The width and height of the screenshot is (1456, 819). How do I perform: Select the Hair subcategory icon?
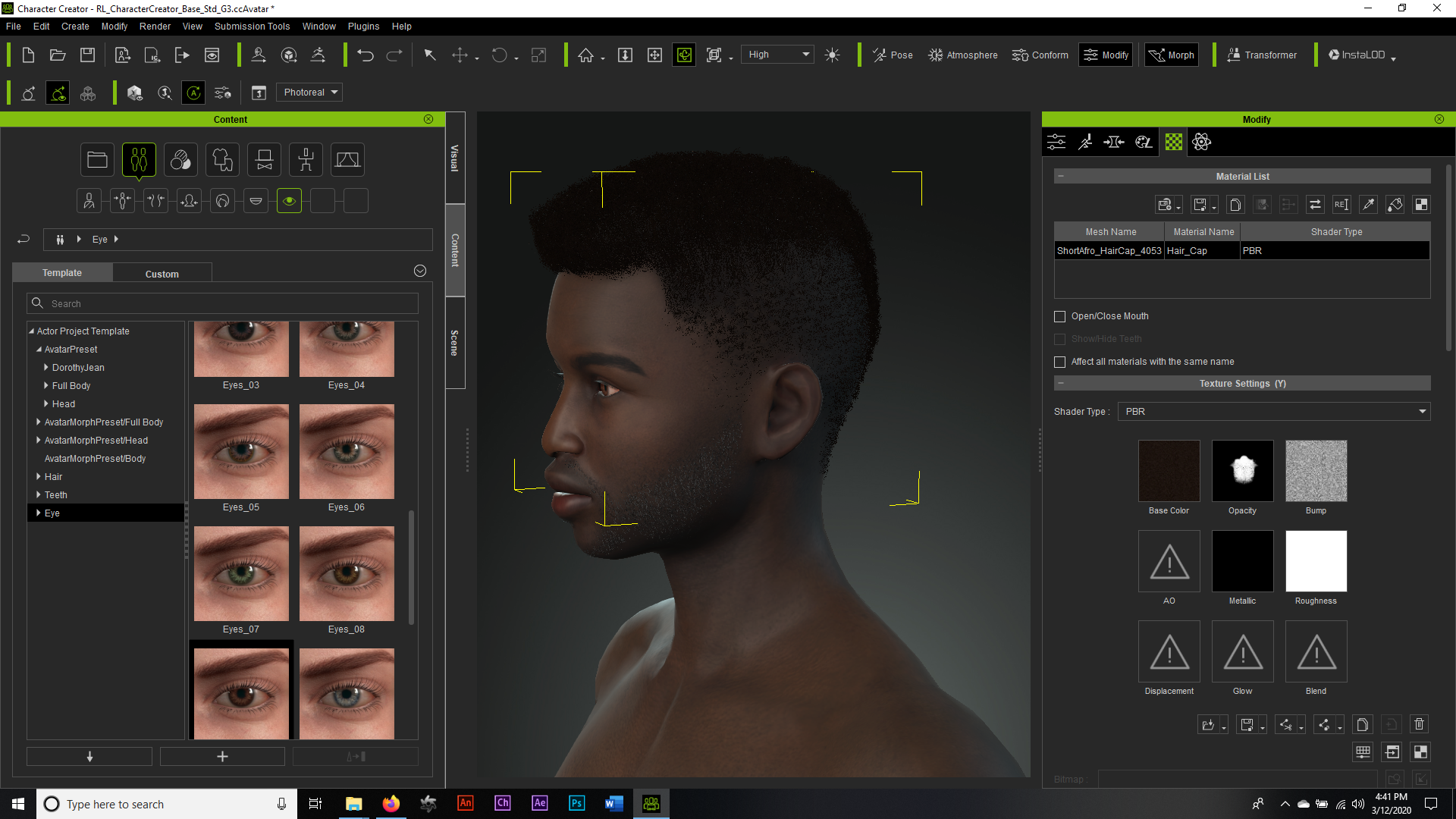[x=222, y=201]
